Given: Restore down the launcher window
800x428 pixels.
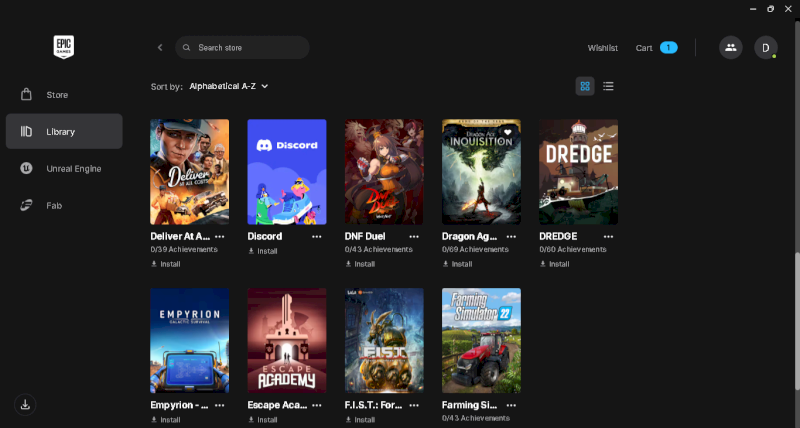Looking at the screenshot, I should point(770,9).
